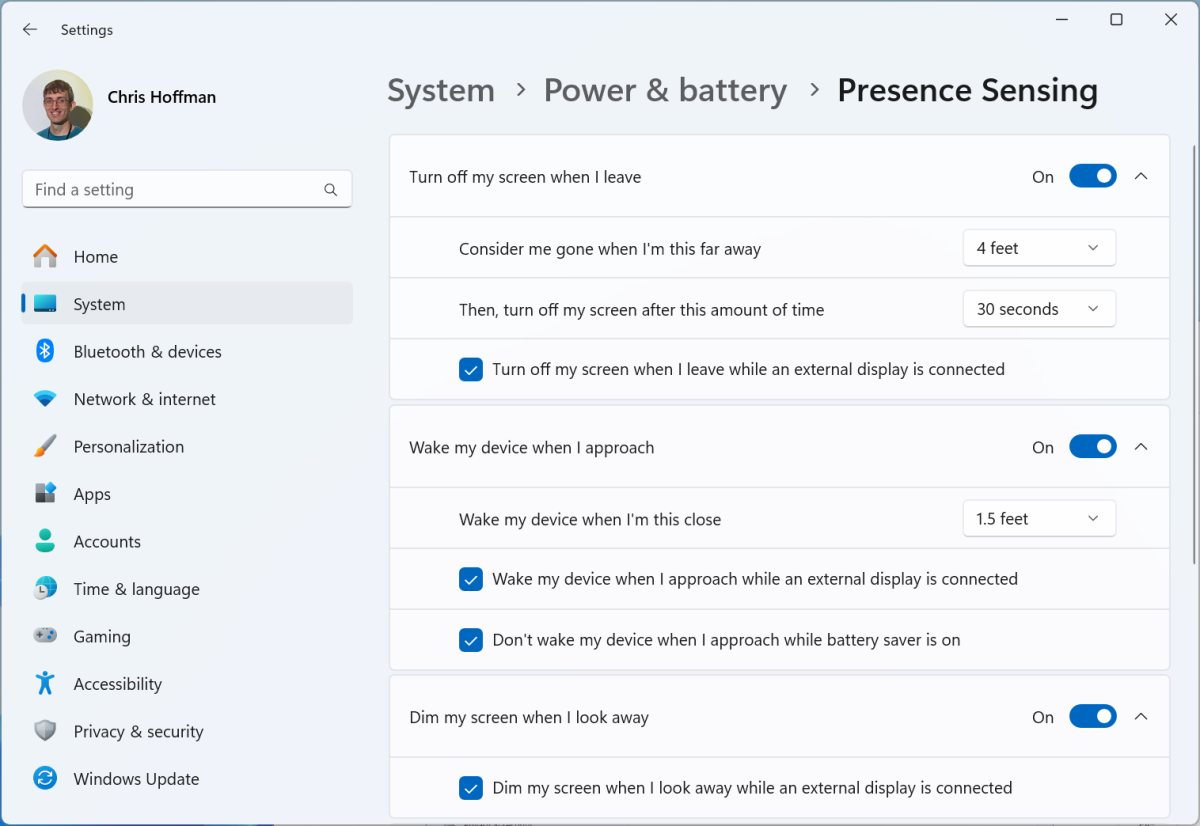Click the Windows Update sync icon
Viewport: 1200px width, 826px height.
(45, 778)
